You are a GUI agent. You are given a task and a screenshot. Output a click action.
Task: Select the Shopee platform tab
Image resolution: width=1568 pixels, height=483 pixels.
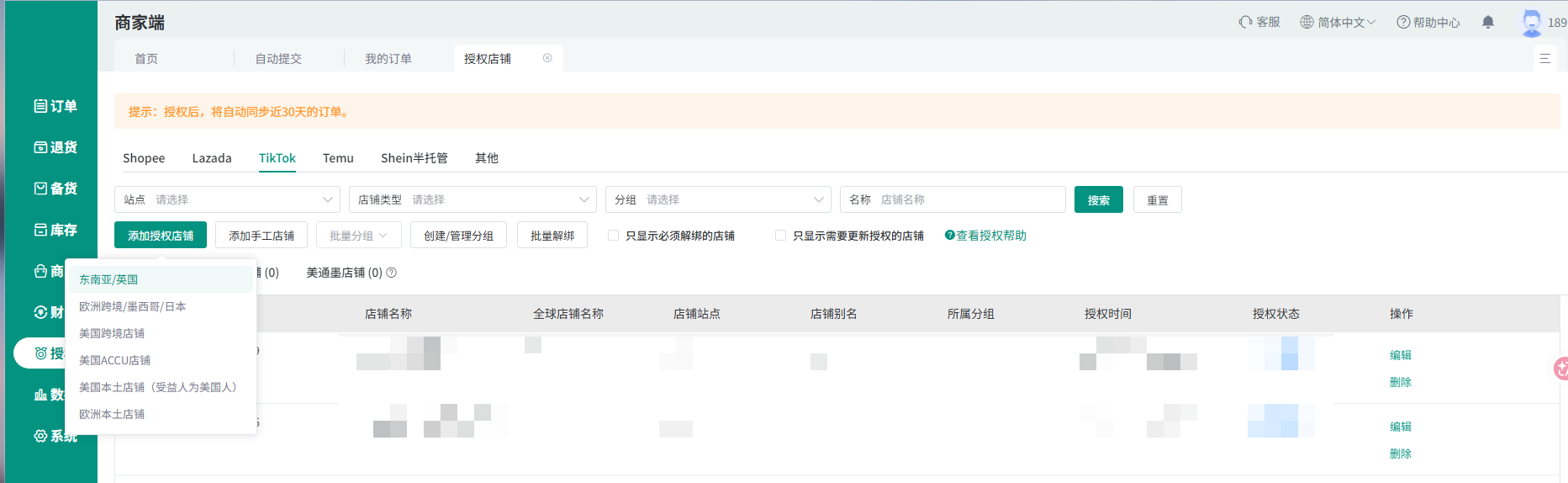144,158
